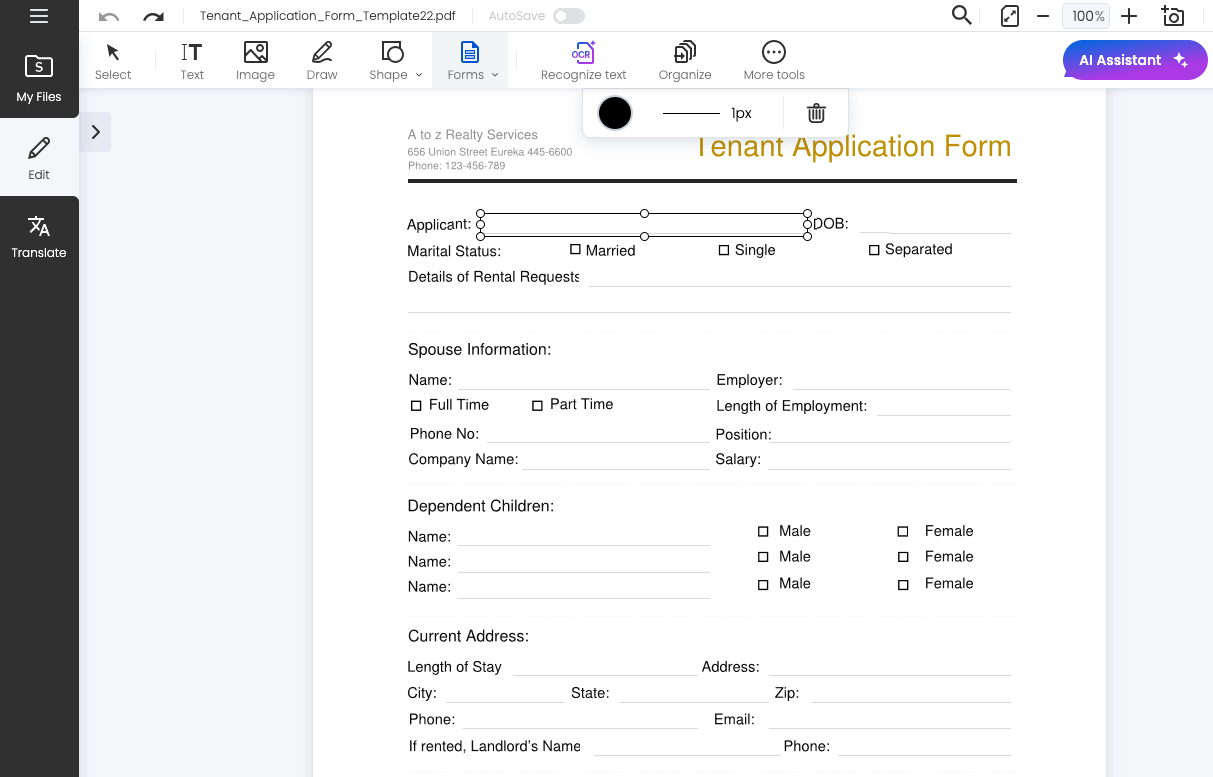This screenshot has height=777, width=1213.
Task: Check the Full Time checkbox
Action: click(416, 405)
